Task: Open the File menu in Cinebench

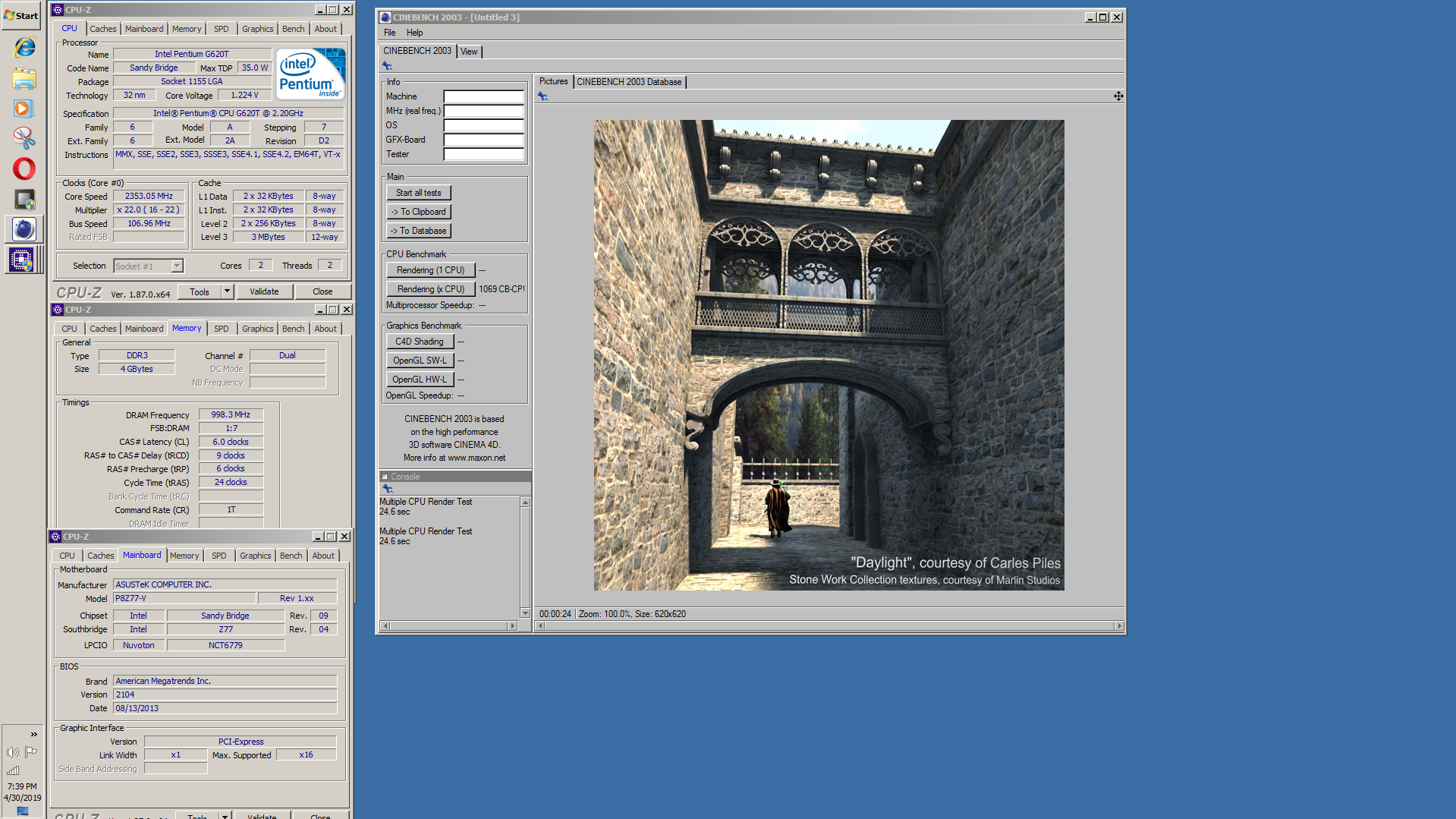Action: click(390, 33)
